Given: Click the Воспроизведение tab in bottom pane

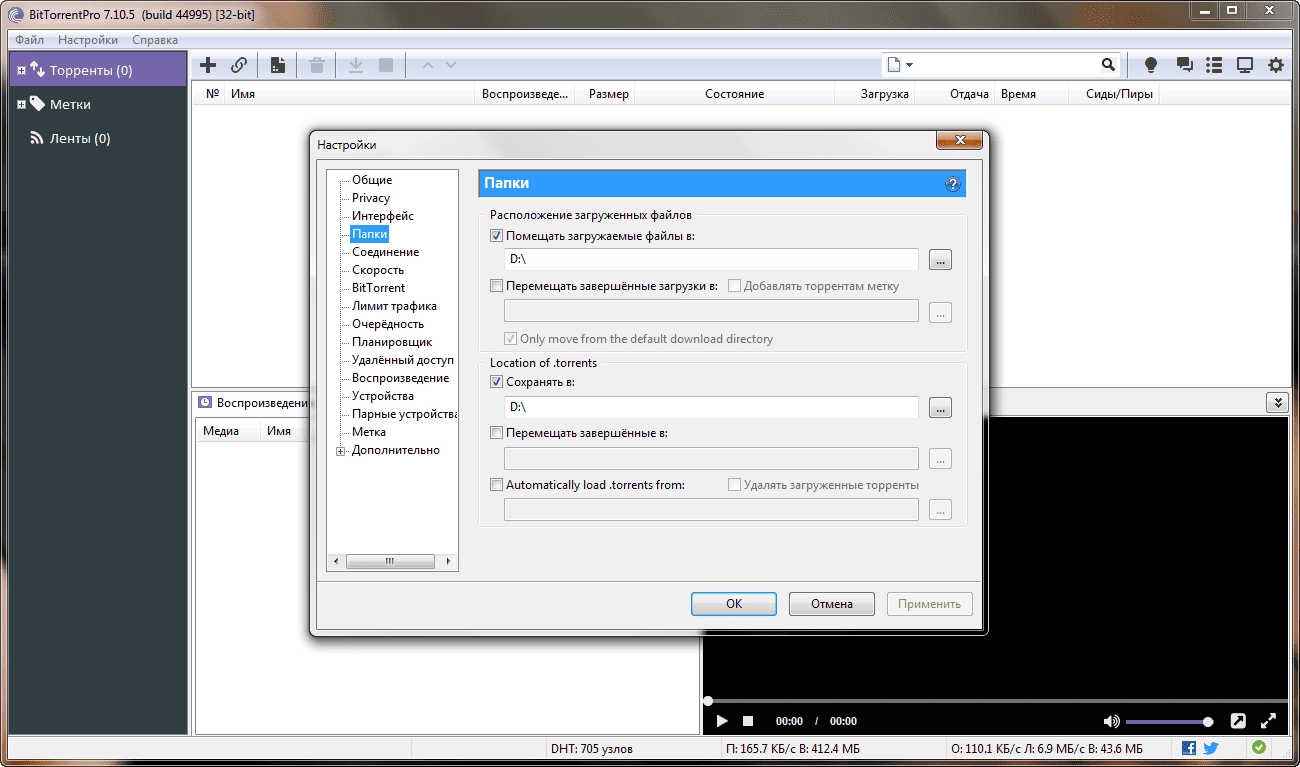Looking at the screenshot, I should coord(255,403).
